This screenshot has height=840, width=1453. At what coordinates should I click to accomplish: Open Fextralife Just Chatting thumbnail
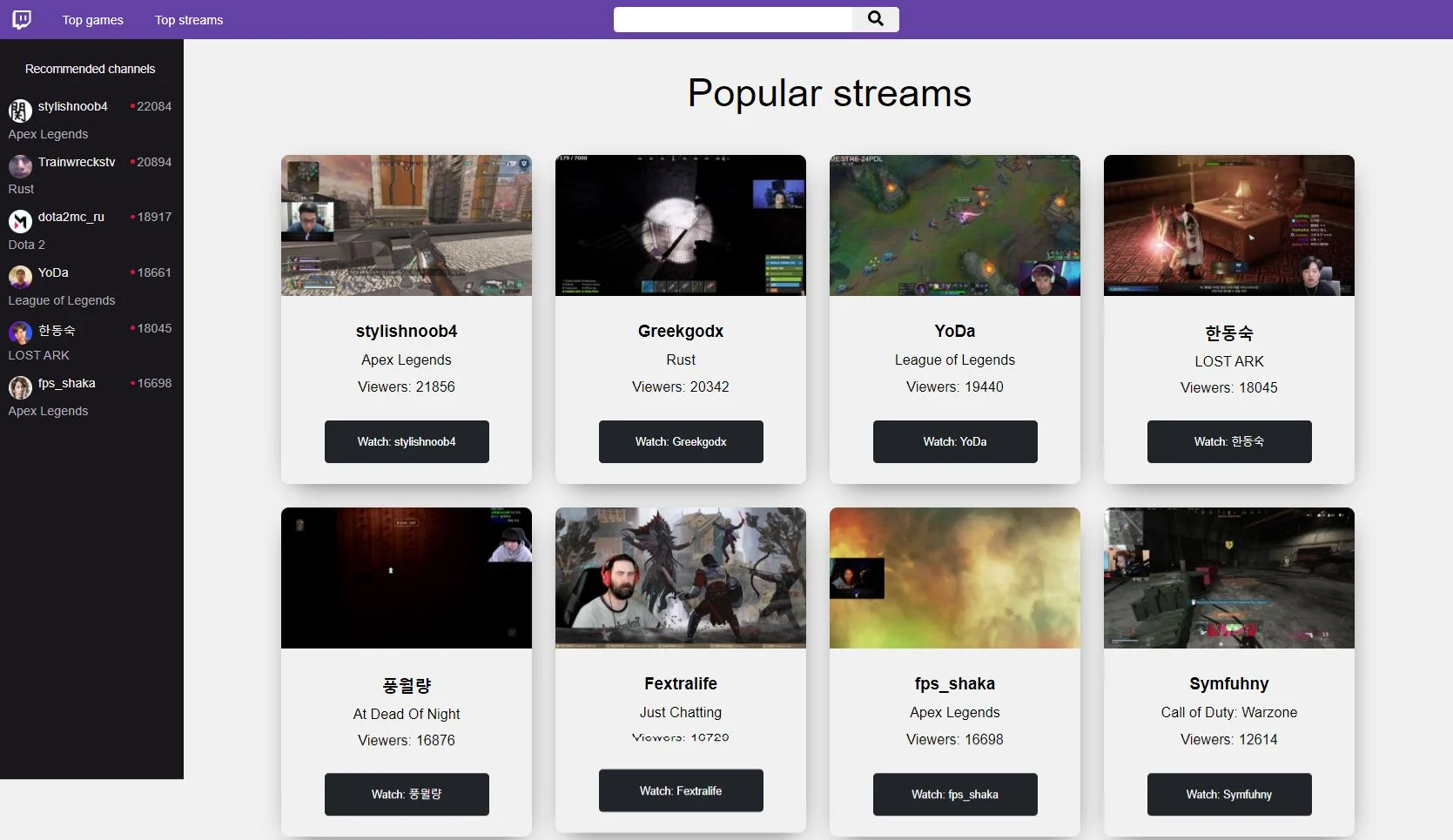681,578
